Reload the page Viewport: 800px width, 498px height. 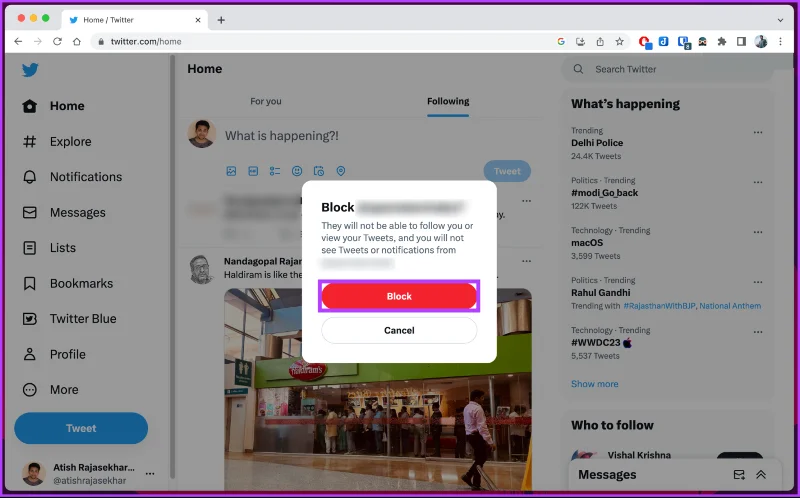tap(57, 42)
